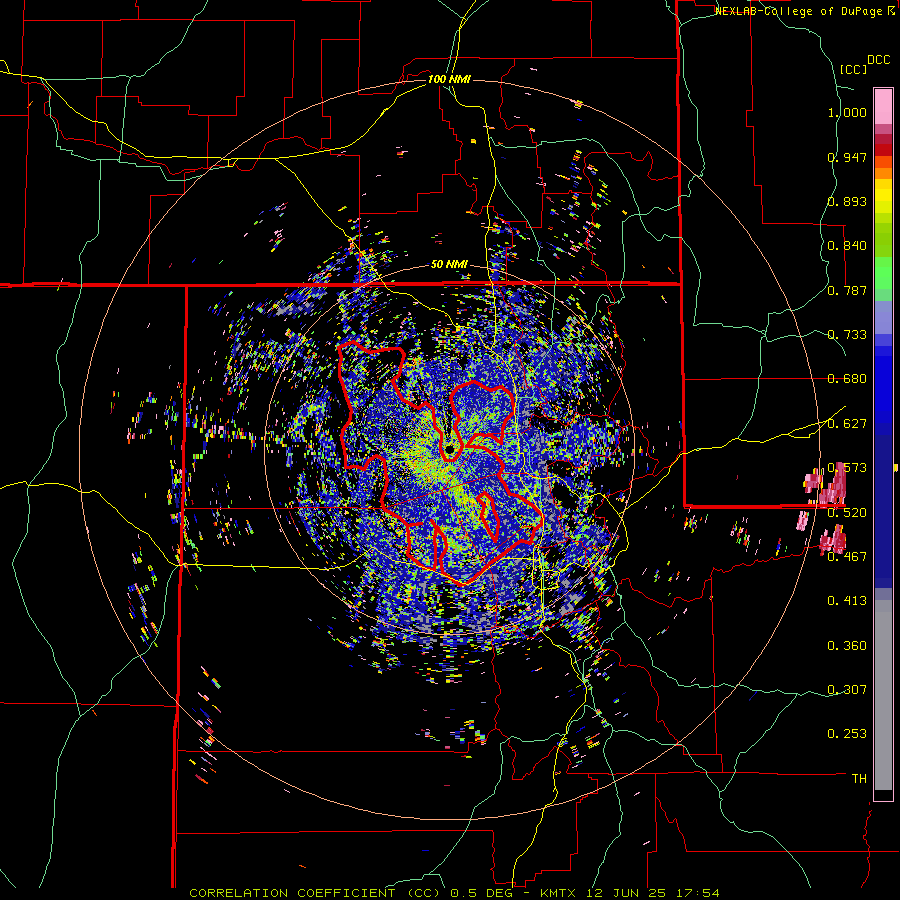Click the 0.467 legend value
900x900 pixels.
point(847,556)
